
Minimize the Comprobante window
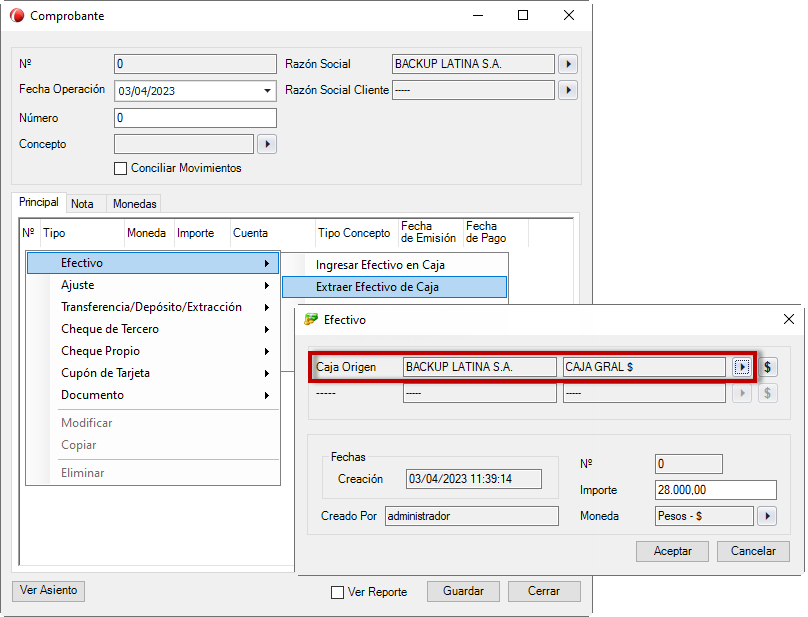[x=478, y=15]
